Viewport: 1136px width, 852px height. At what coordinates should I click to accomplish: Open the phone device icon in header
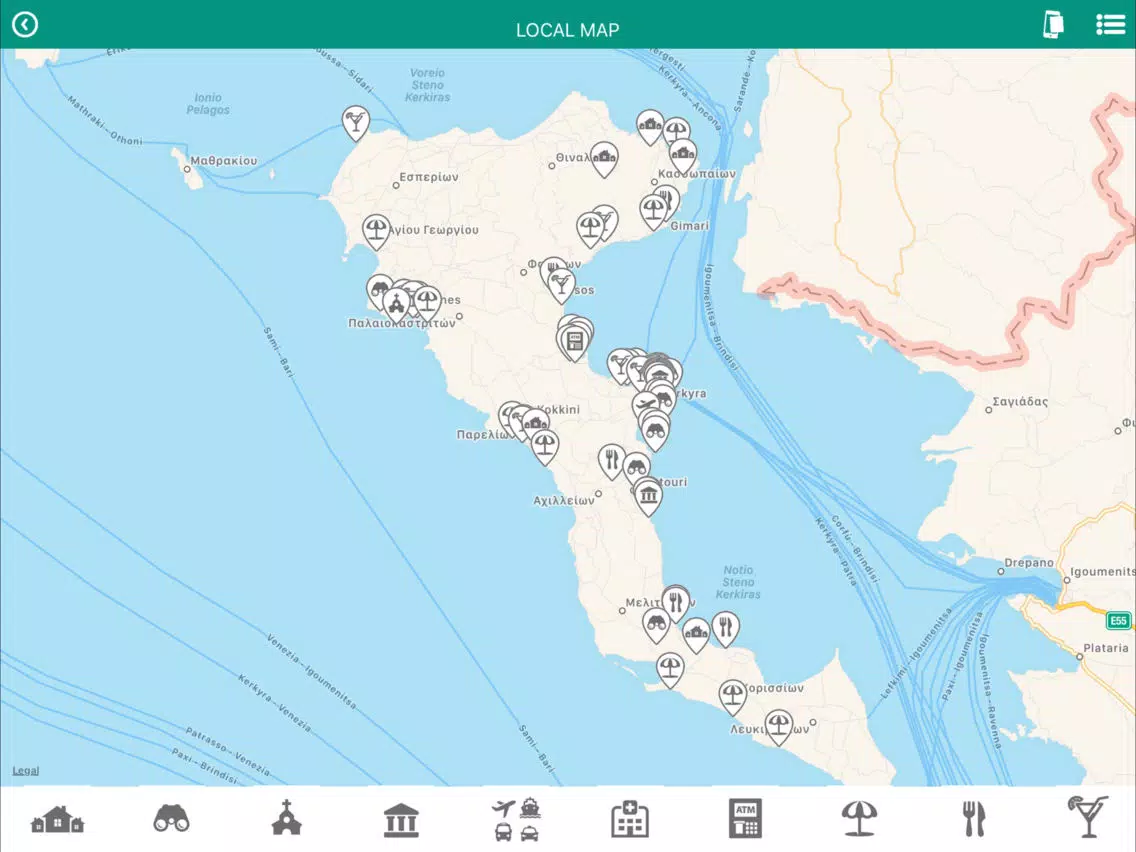click(x=1053, y=25)
